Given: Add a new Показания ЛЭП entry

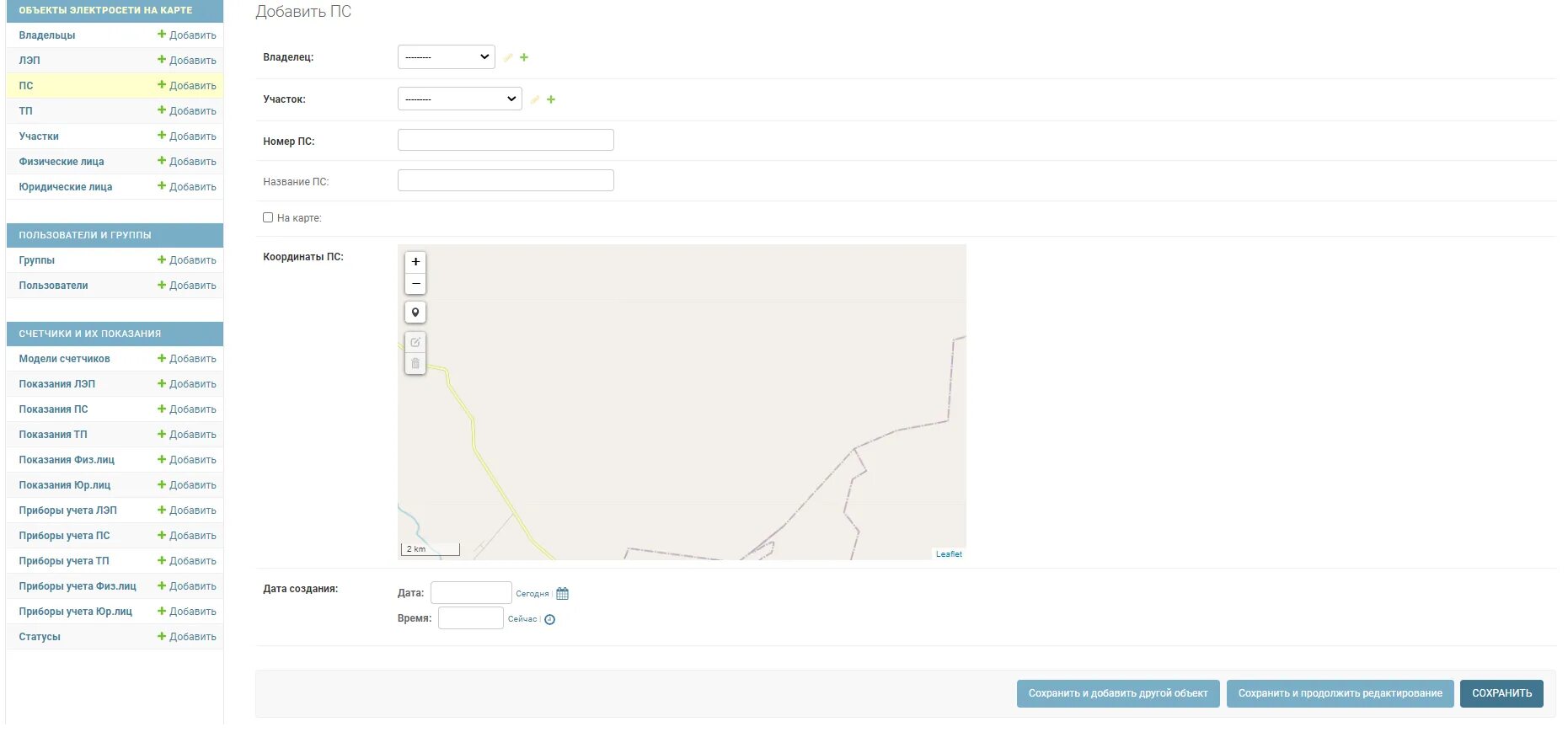Looking at the screenshot, I should tap(187, 384).
